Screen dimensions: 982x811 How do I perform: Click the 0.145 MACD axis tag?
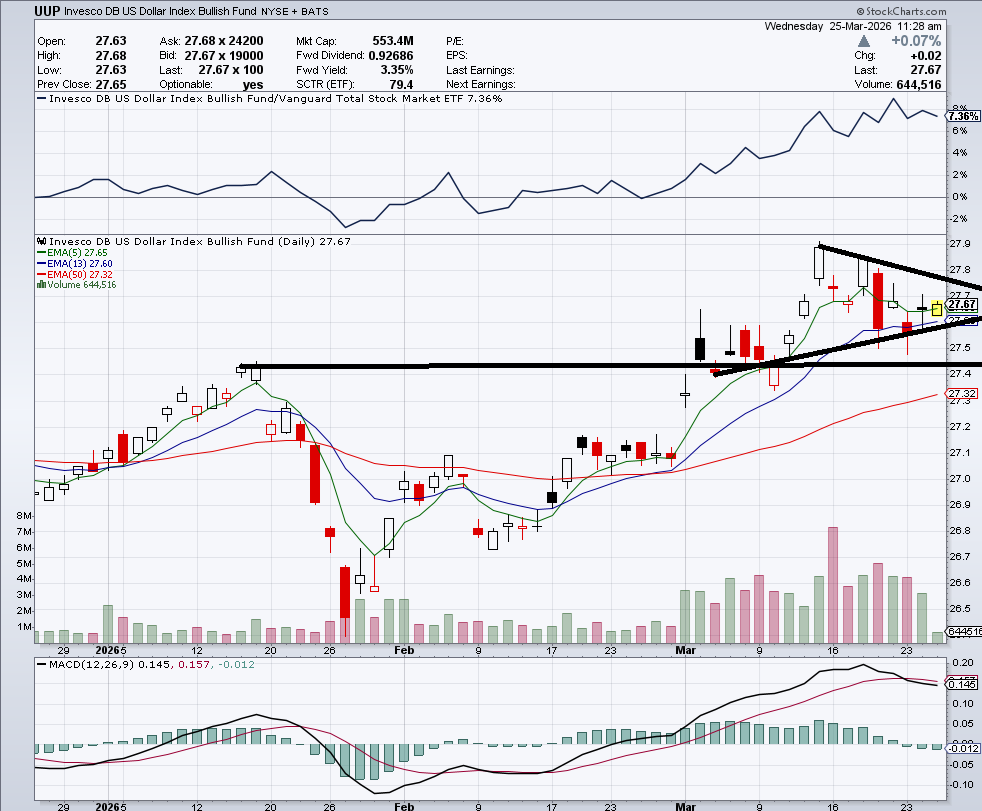tap(963, 684)
